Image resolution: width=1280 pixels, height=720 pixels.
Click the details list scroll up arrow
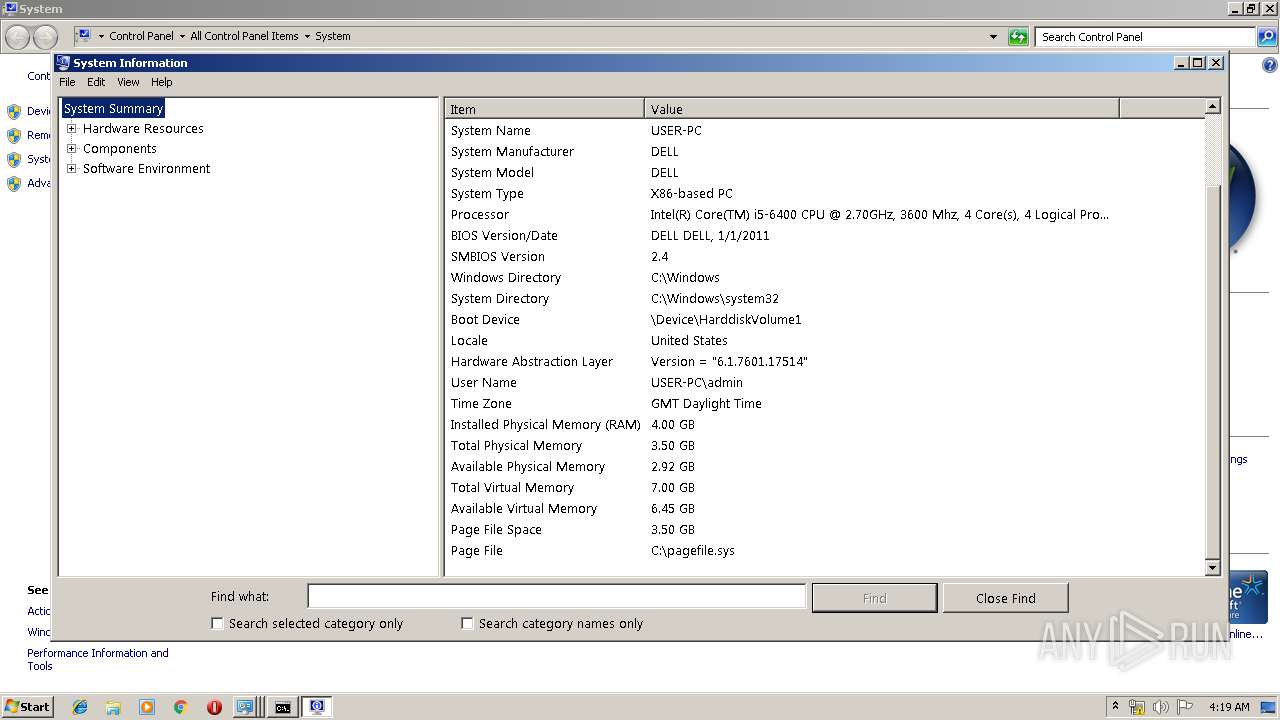(x=1213, y=106)
